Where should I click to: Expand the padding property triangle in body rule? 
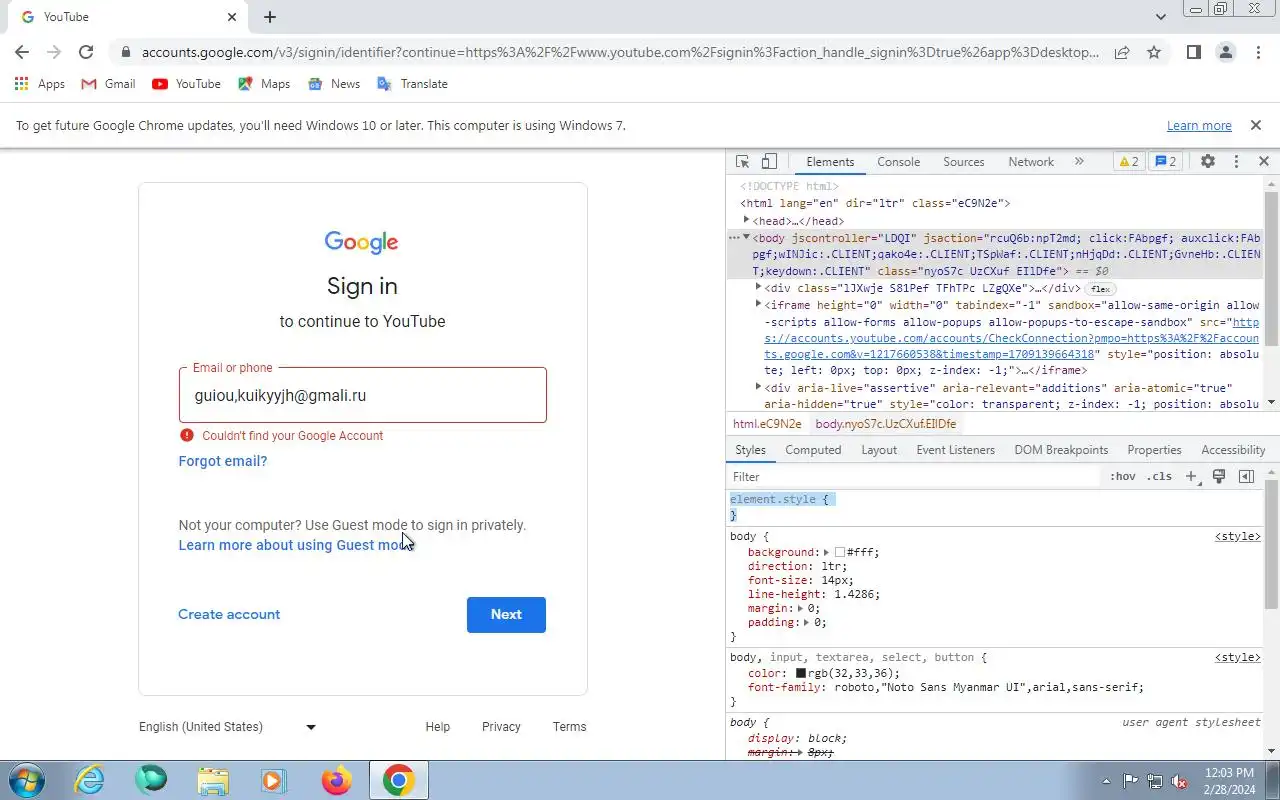[808, 622]
